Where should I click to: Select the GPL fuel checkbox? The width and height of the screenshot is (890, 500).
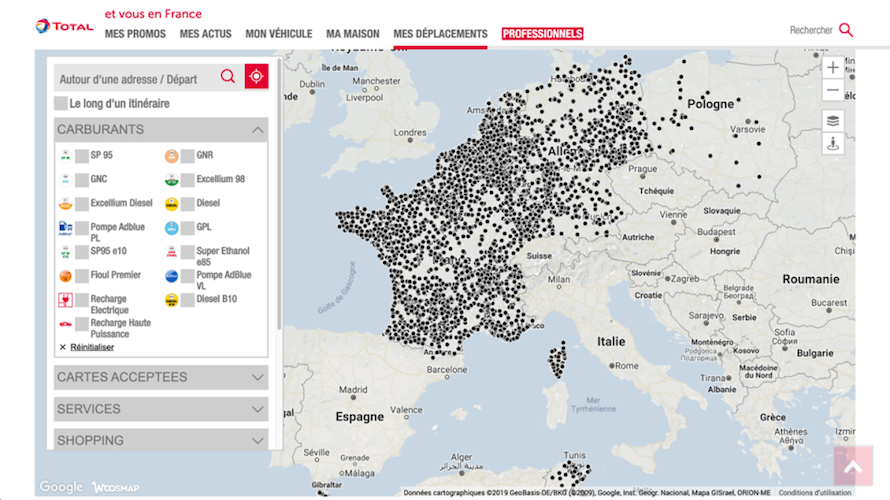[x=187, y=227]
